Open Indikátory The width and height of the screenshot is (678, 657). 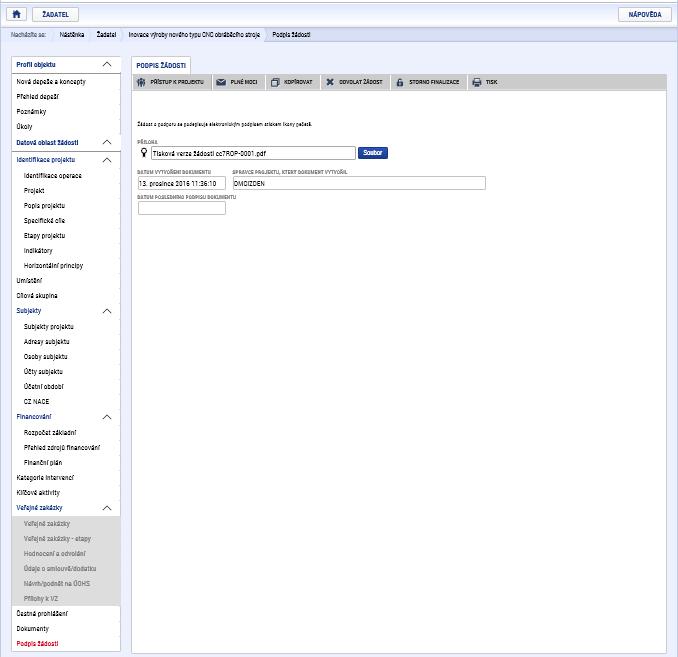tap(38, 251)
